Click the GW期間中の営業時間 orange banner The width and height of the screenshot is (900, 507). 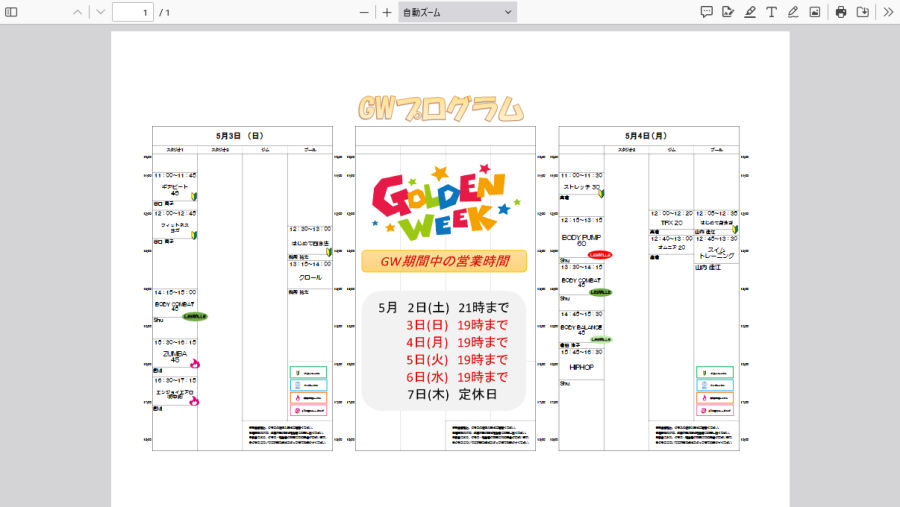(x=444, y=261)
